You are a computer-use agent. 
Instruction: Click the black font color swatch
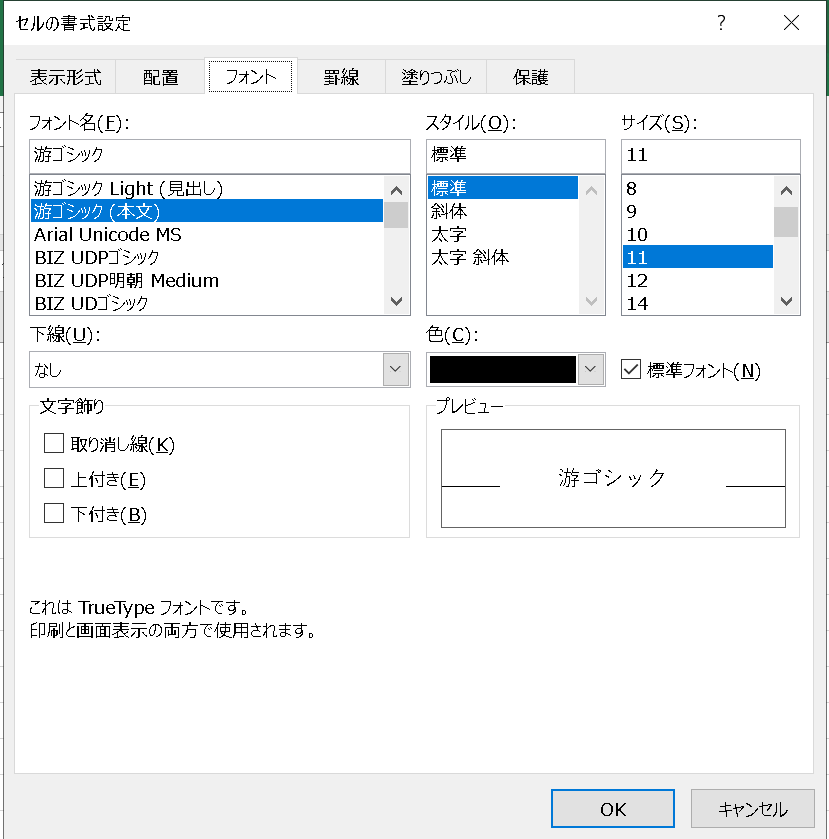coord(503,369)
